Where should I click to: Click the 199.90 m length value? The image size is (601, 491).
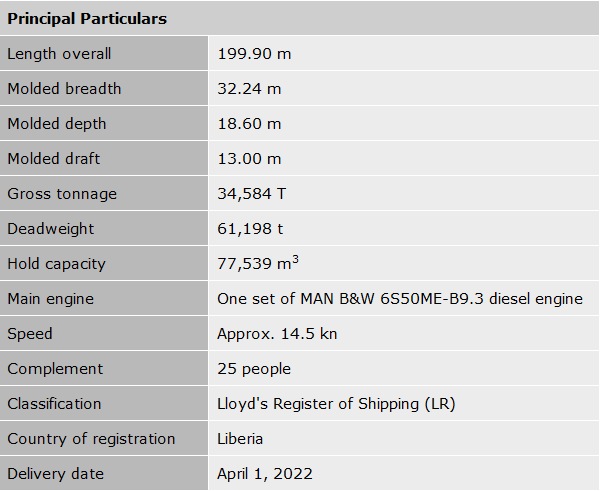click(x=254, y=54)
